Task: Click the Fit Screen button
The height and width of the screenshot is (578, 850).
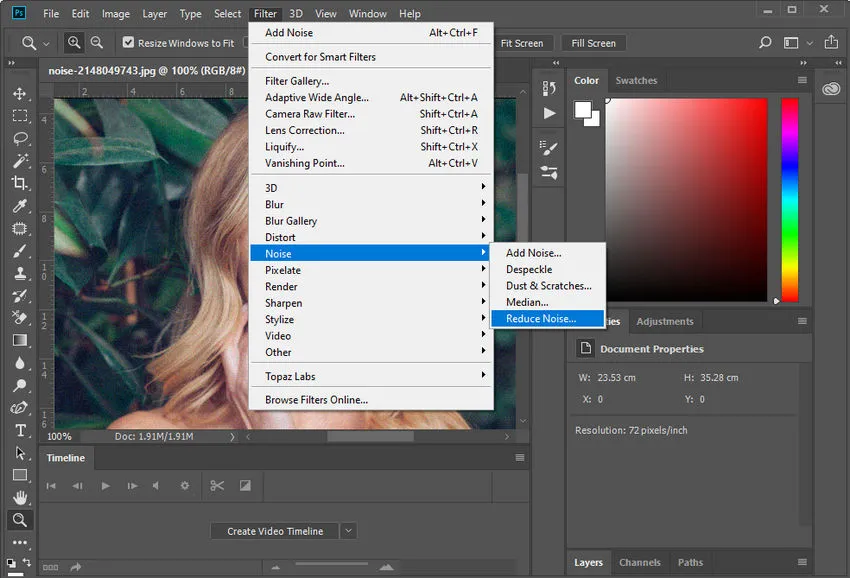Action: click(x=524, y=43)
